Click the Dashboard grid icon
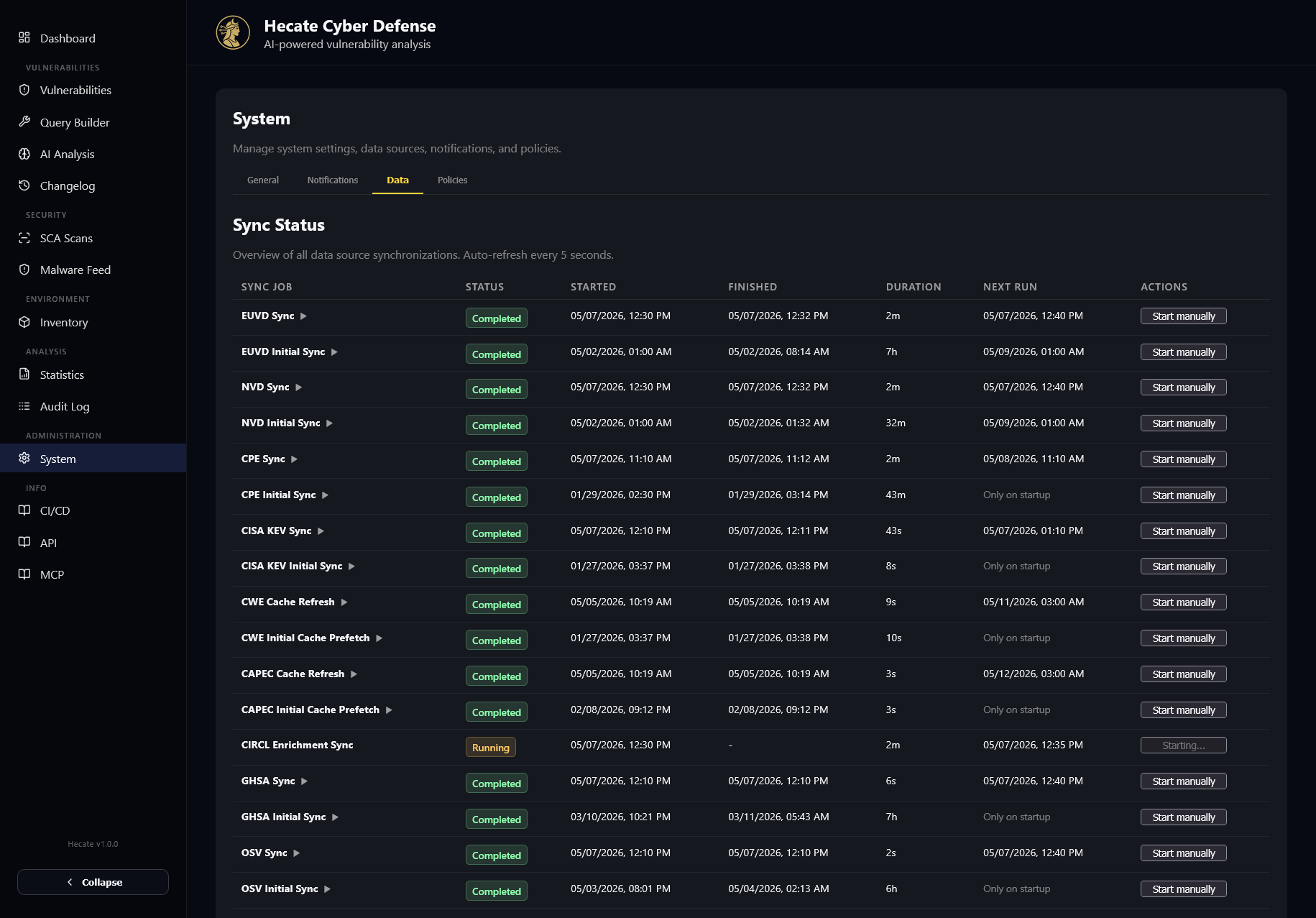Image resolution: width=1316 pixels, height=918 pixels. (x=24, y=37)
